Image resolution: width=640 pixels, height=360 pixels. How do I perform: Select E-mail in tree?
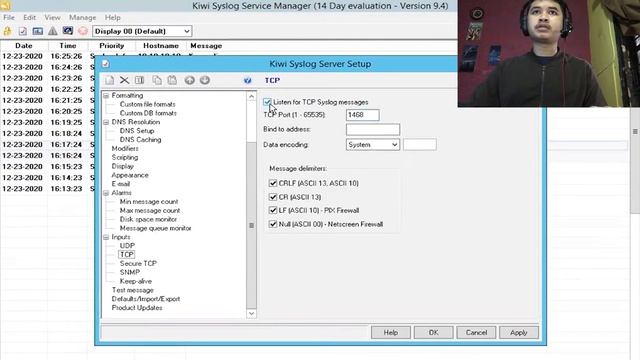[x=120, y=184]
